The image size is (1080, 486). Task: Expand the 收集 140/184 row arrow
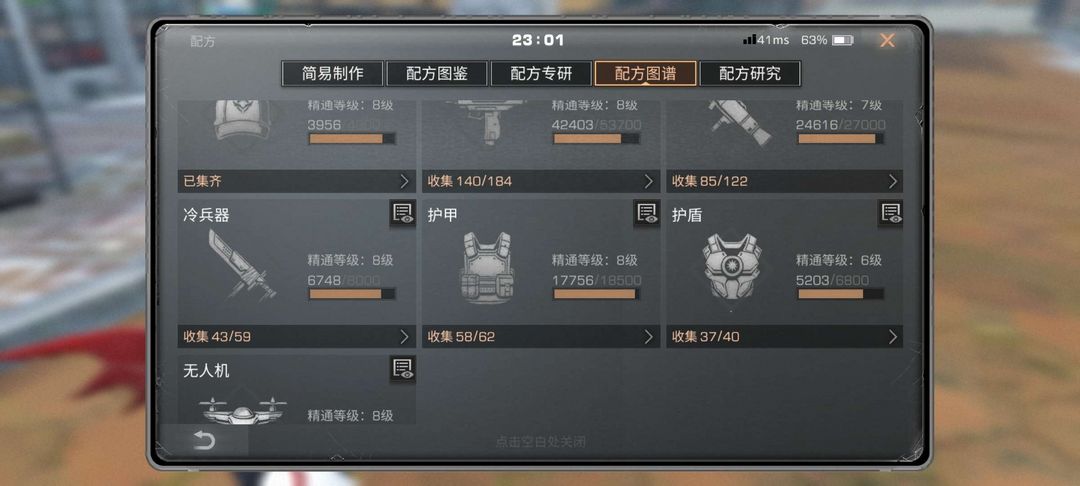[x=649, y=182]
